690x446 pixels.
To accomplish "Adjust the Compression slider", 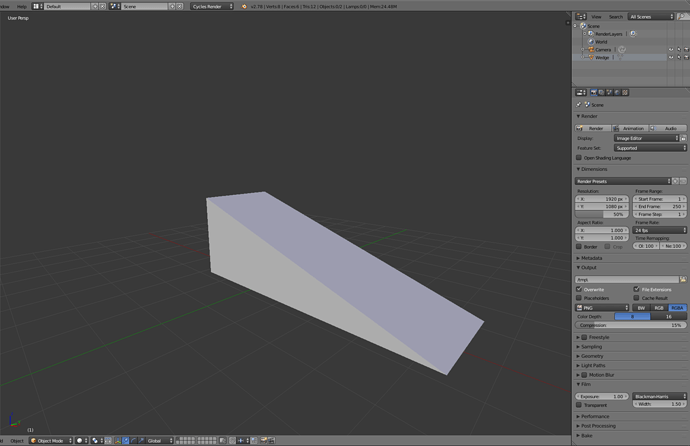I will (631, 325).
